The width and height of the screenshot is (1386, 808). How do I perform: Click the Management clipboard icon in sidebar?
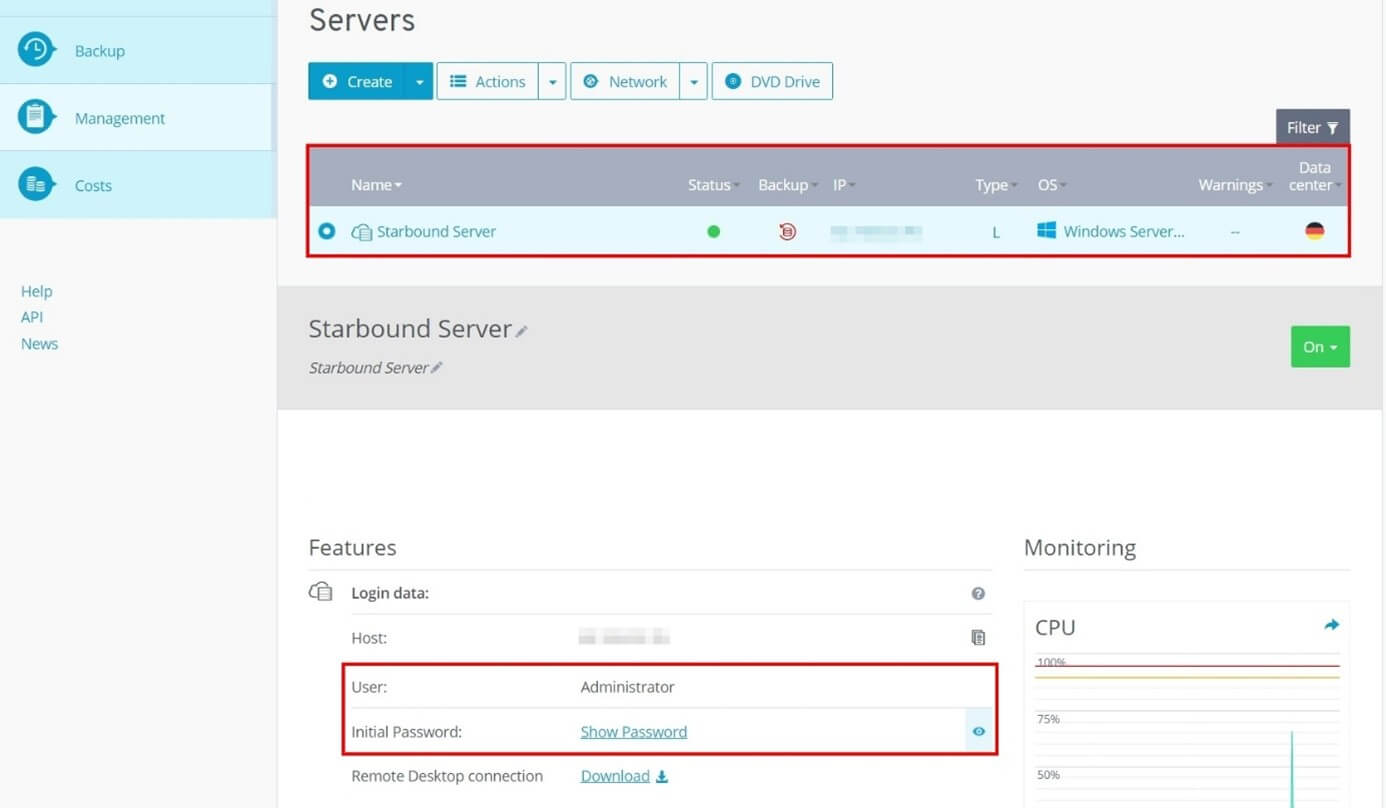[x=36, y=117]
